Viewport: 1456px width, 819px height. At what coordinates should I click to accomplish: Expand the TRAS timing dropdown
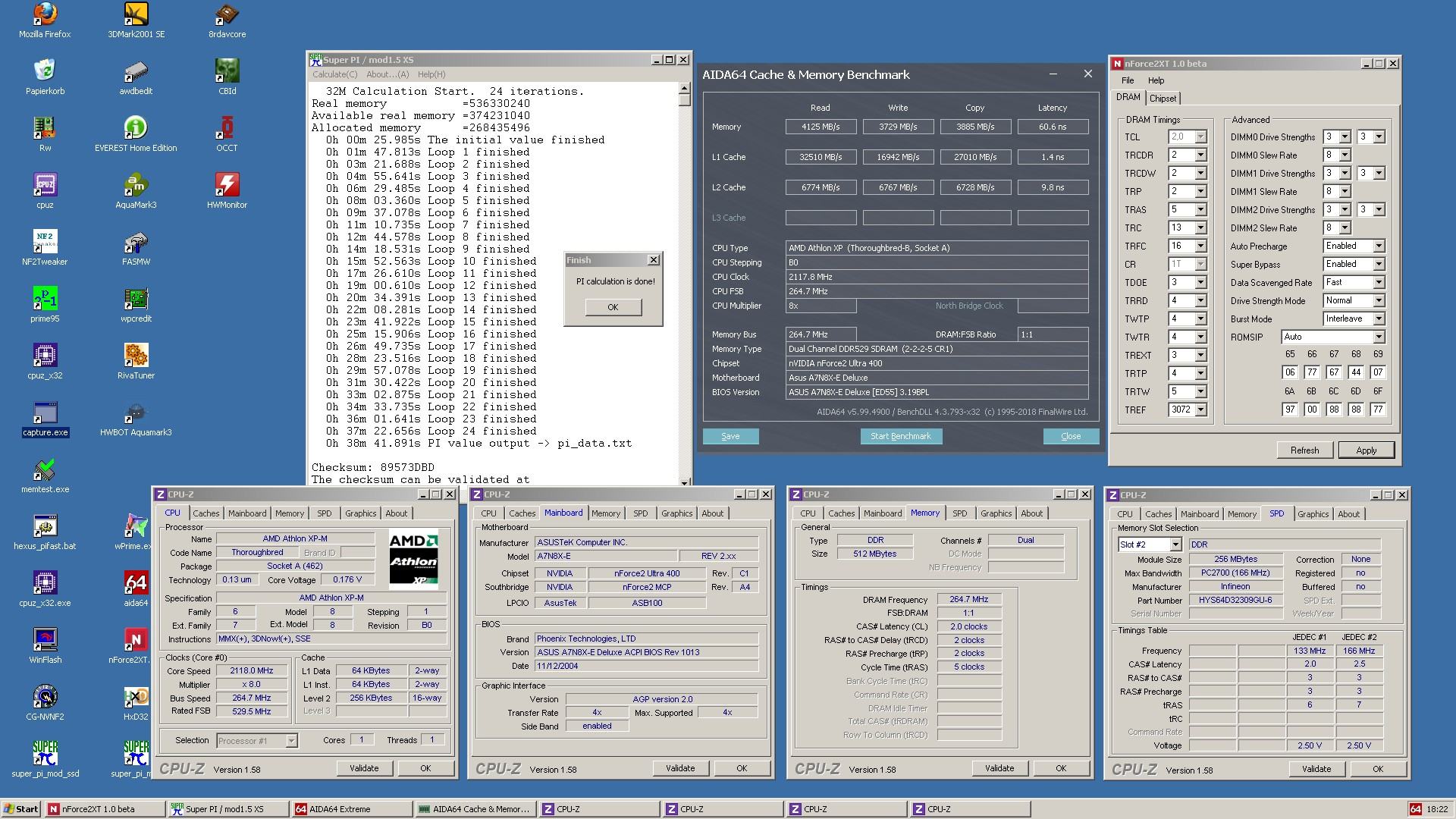[x=1200, y=210]
